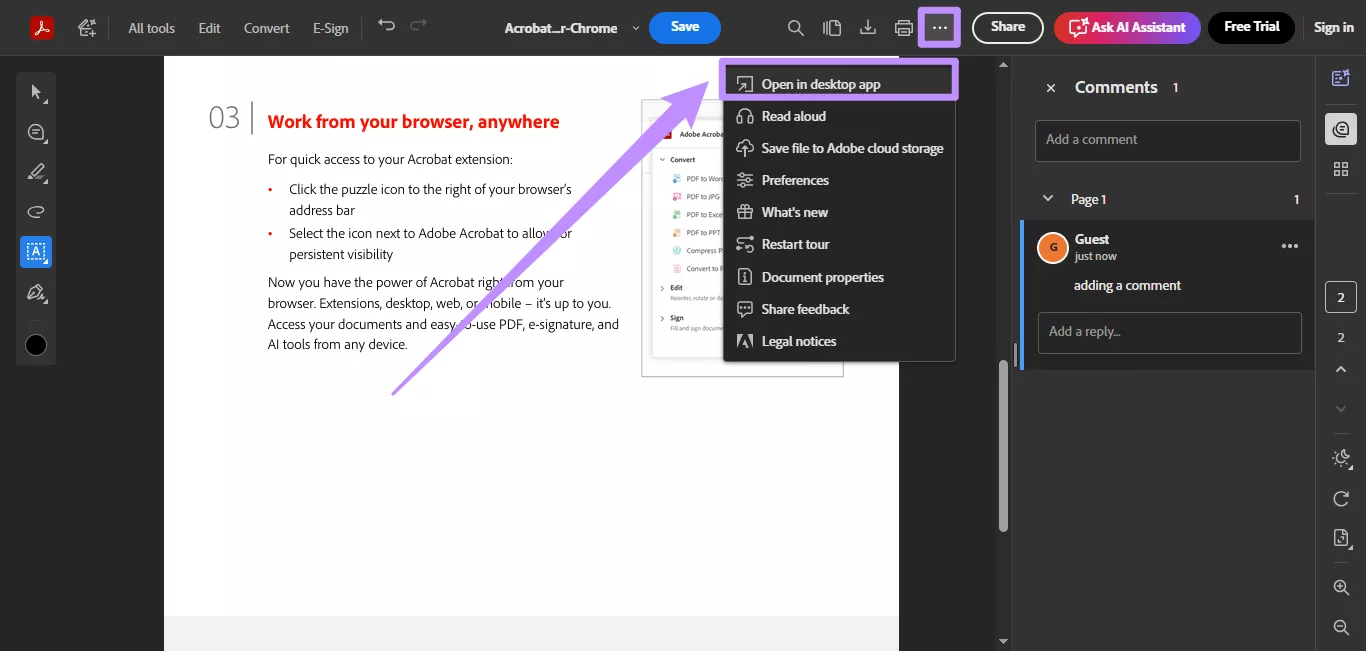Open the E-Sign menu
1366x651 pixels.
[x=330, y=28]
